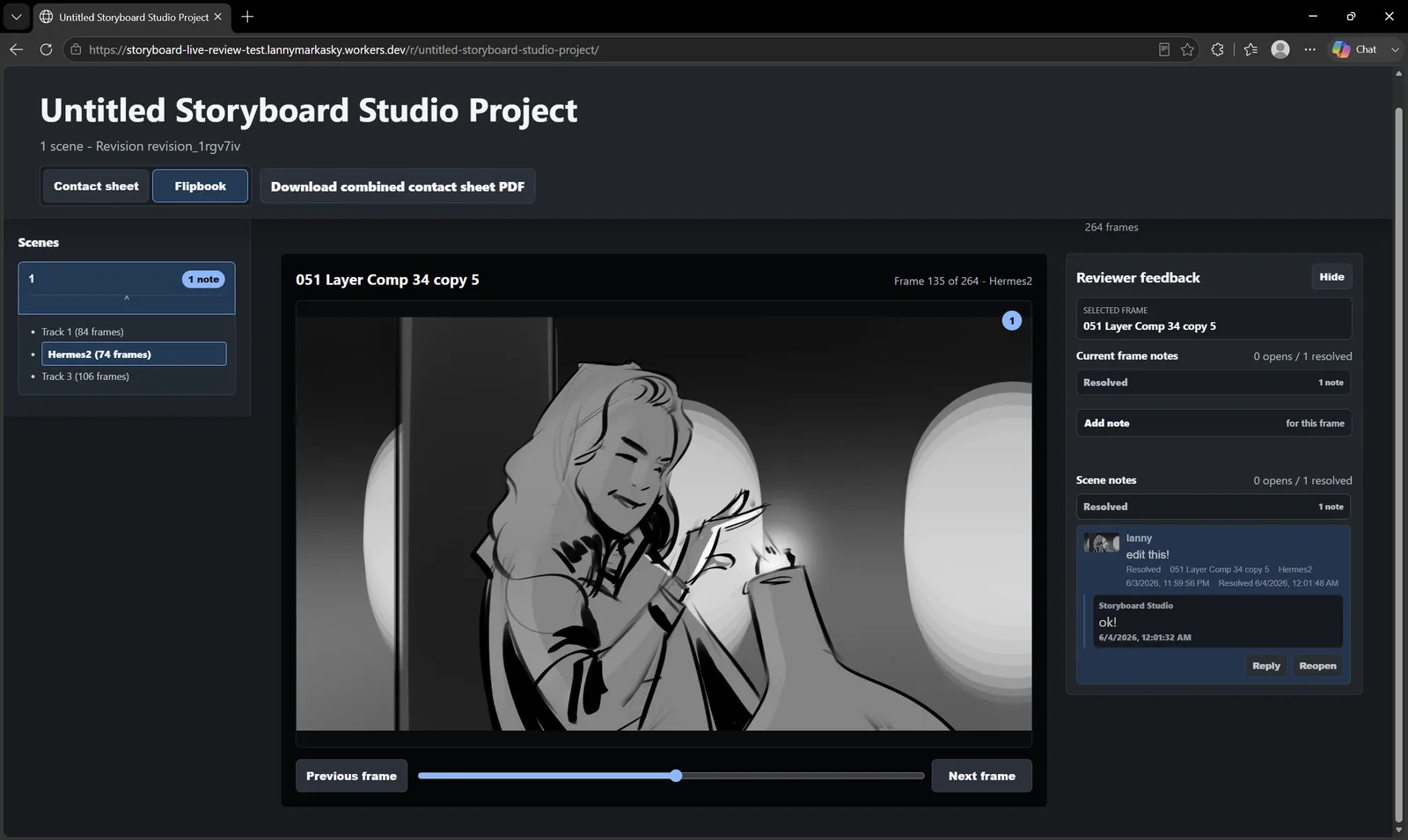Open the immersive reader icon
1408x840 pixels.
click(x=1163, y=49)
